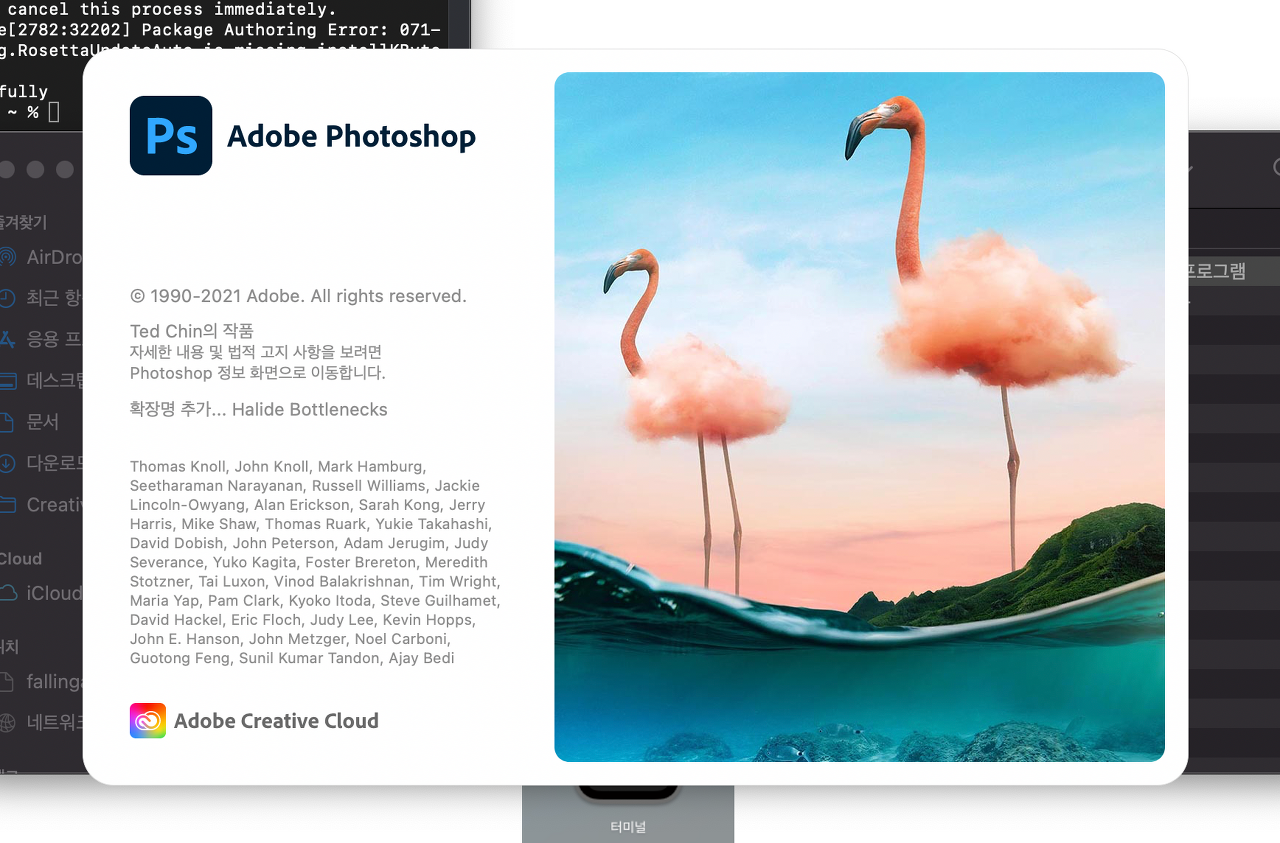The height and width of the screenshot is (843, 1280).
Task: Click the © 1990-2021 Adobe copyright line
Action: pos(298,296)
